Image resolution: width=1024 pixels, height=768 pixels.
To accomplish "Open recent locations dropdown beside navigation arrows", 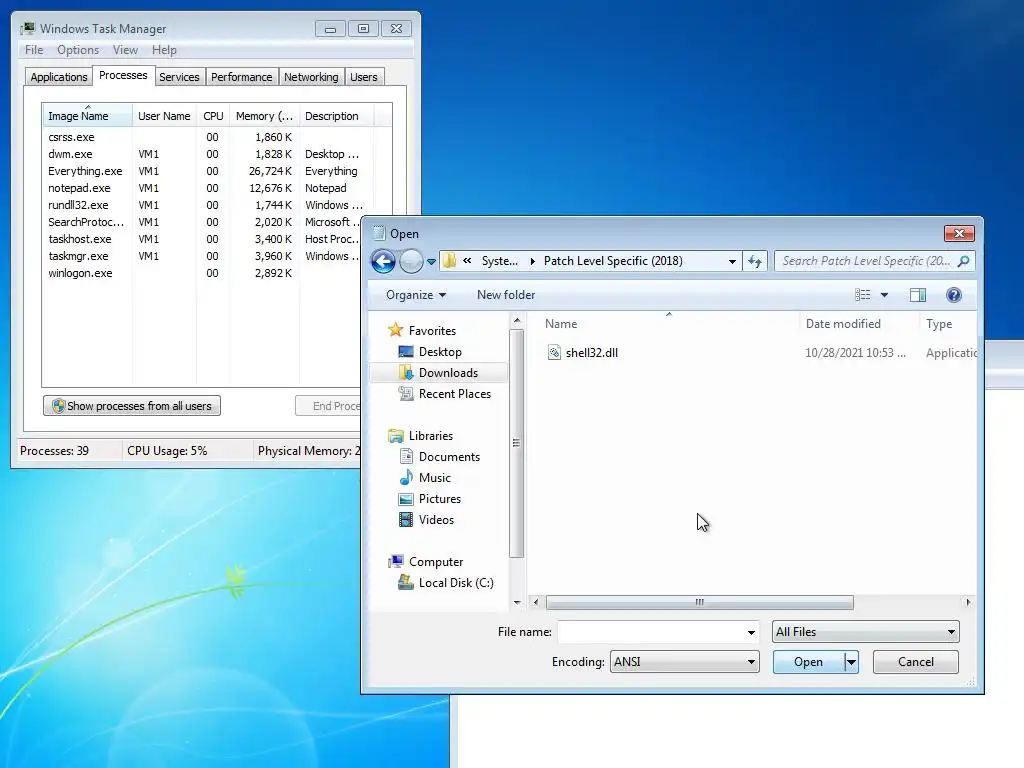I will 431,262.
